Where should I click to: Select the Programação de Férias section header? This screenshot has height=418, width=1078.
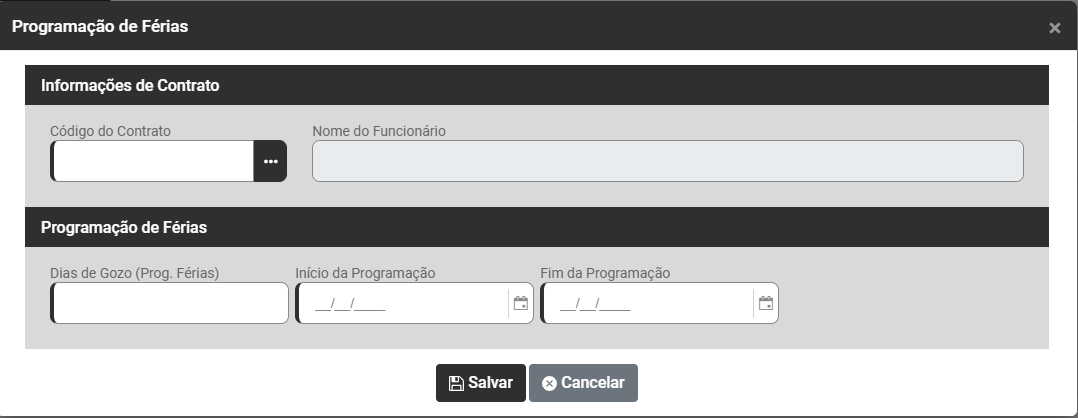[x=124, y=228]
